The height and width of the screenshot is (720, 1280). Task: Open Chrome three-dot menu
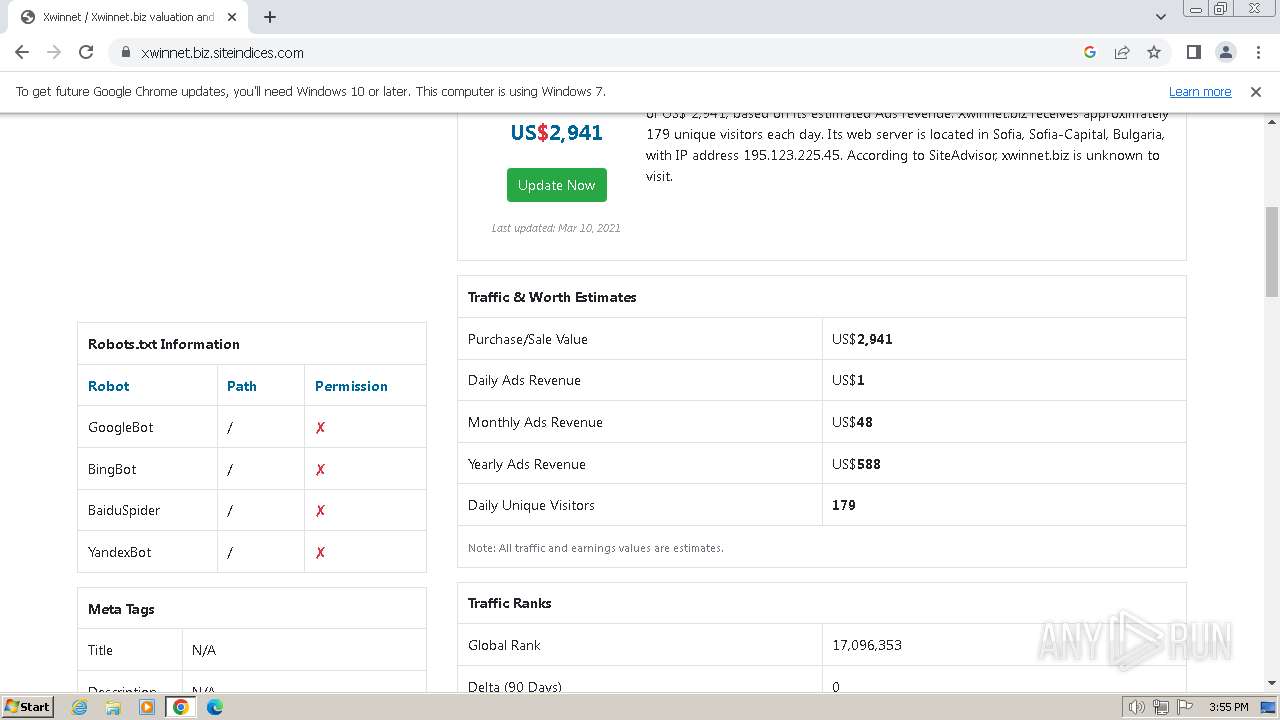[1257, 52]
